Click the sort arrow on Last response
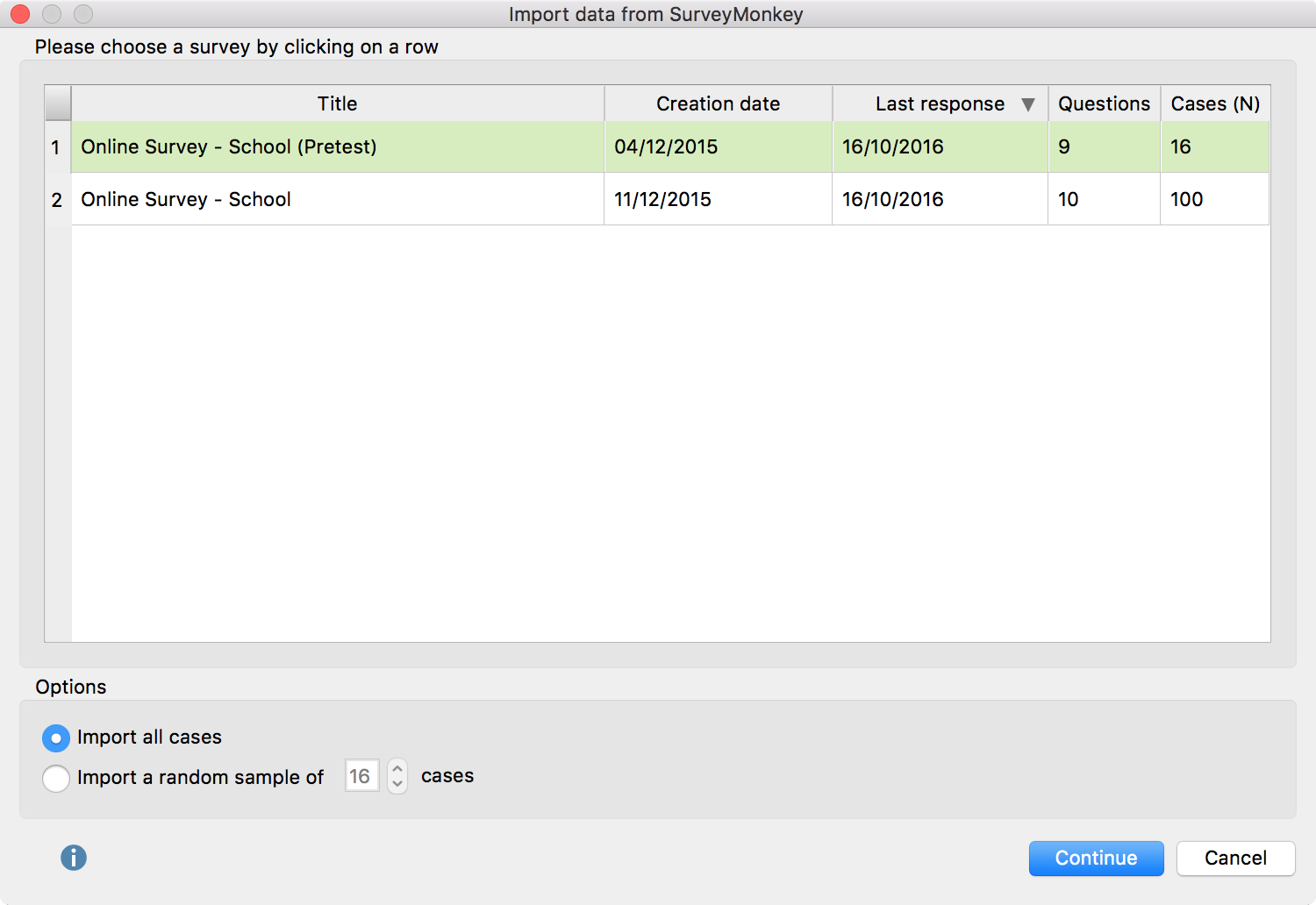 (x=1028, y=104)
